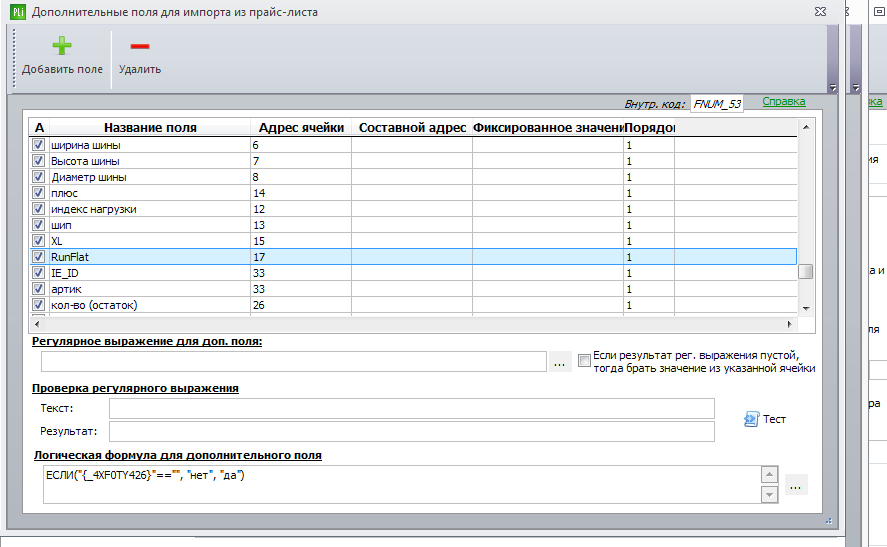Click the PLi application icon in title bar
887x547 pixels.
[x=18, y=11]
